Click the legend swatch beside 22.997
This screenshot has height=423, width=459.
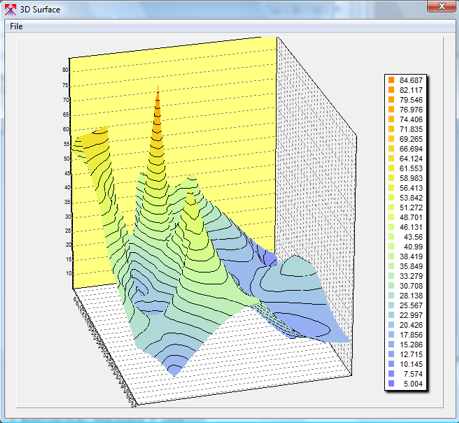click(x=391, y=315)
